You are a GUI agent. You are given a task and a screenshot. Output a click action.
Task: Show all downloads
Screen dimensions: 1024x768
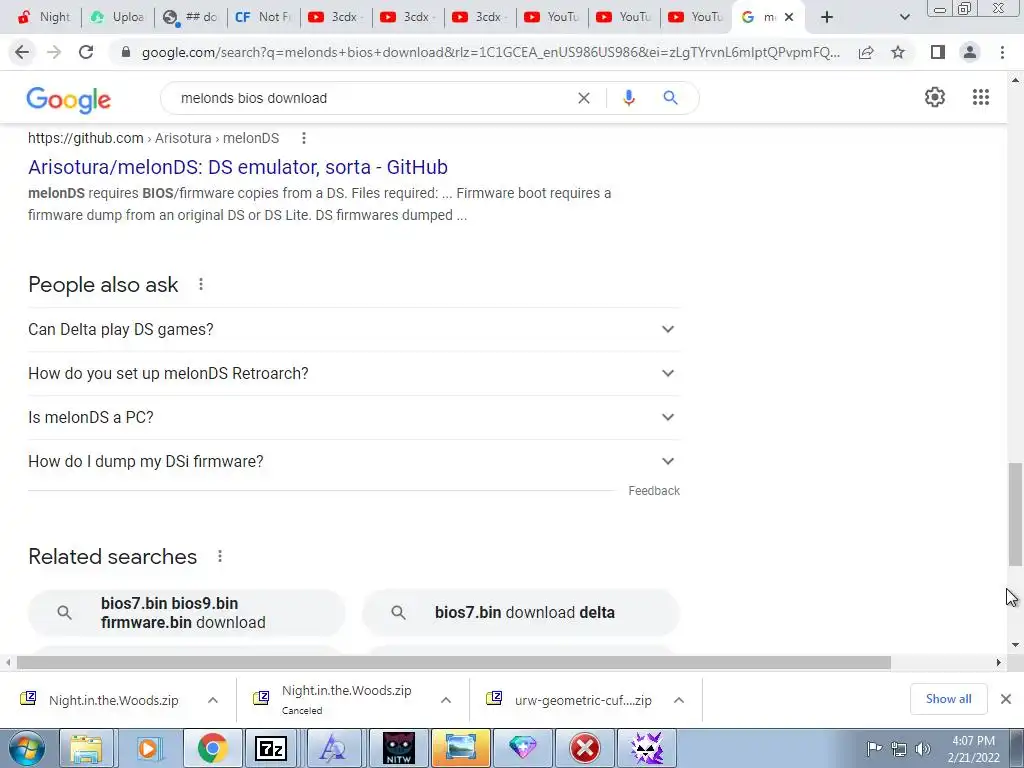(948, 699)
